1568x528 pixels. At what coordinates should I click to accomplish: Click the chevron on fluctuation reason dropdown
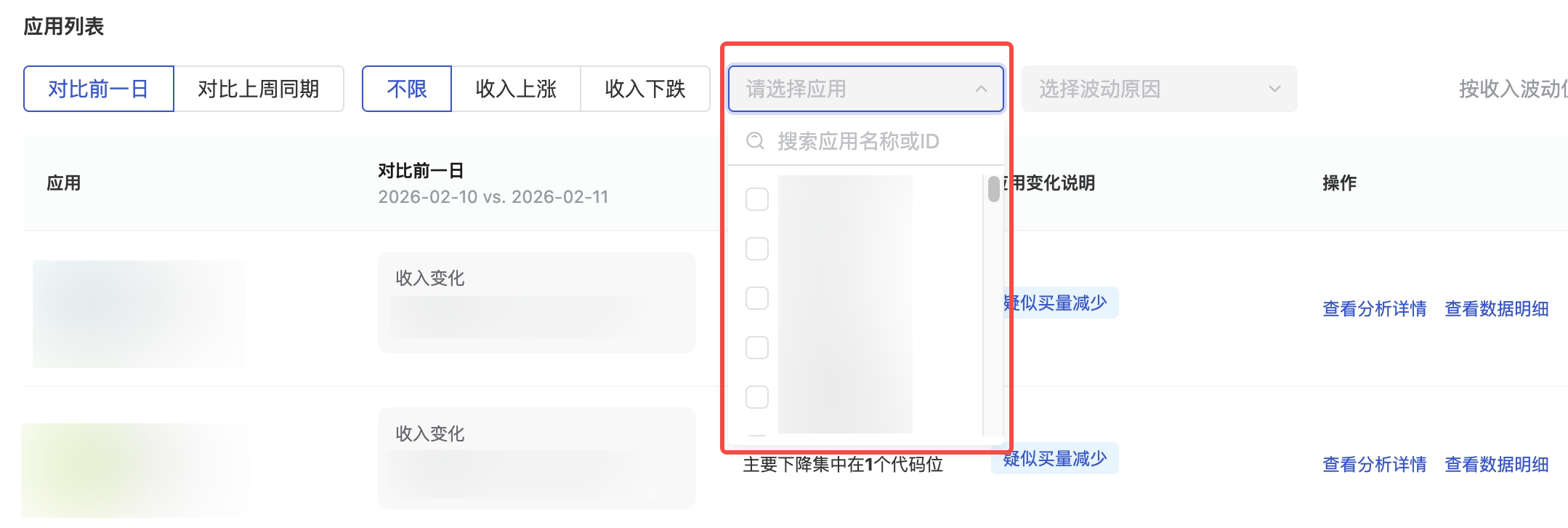coord(1274,89)
